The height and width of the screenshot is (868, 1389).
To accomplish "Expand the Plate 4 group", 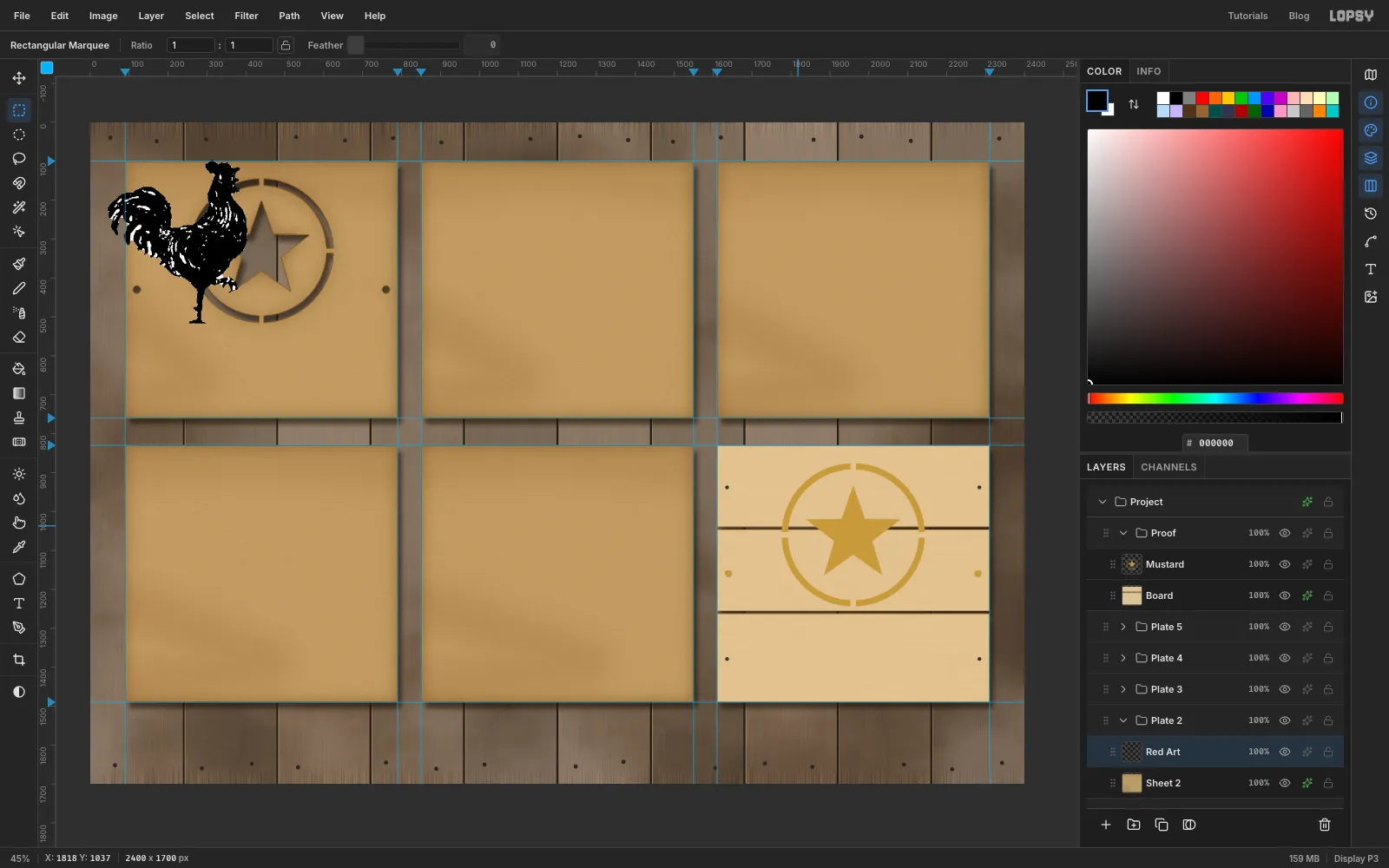I will pos(1123,658).
